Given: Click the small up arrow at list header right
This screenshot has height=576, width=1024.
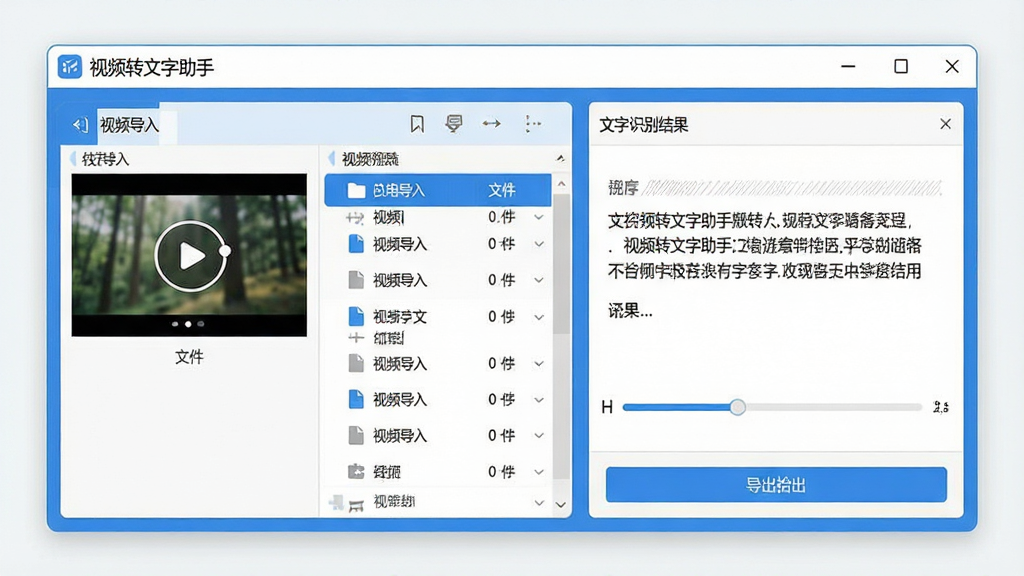Looking at the screenshot, I should point(560,159).
